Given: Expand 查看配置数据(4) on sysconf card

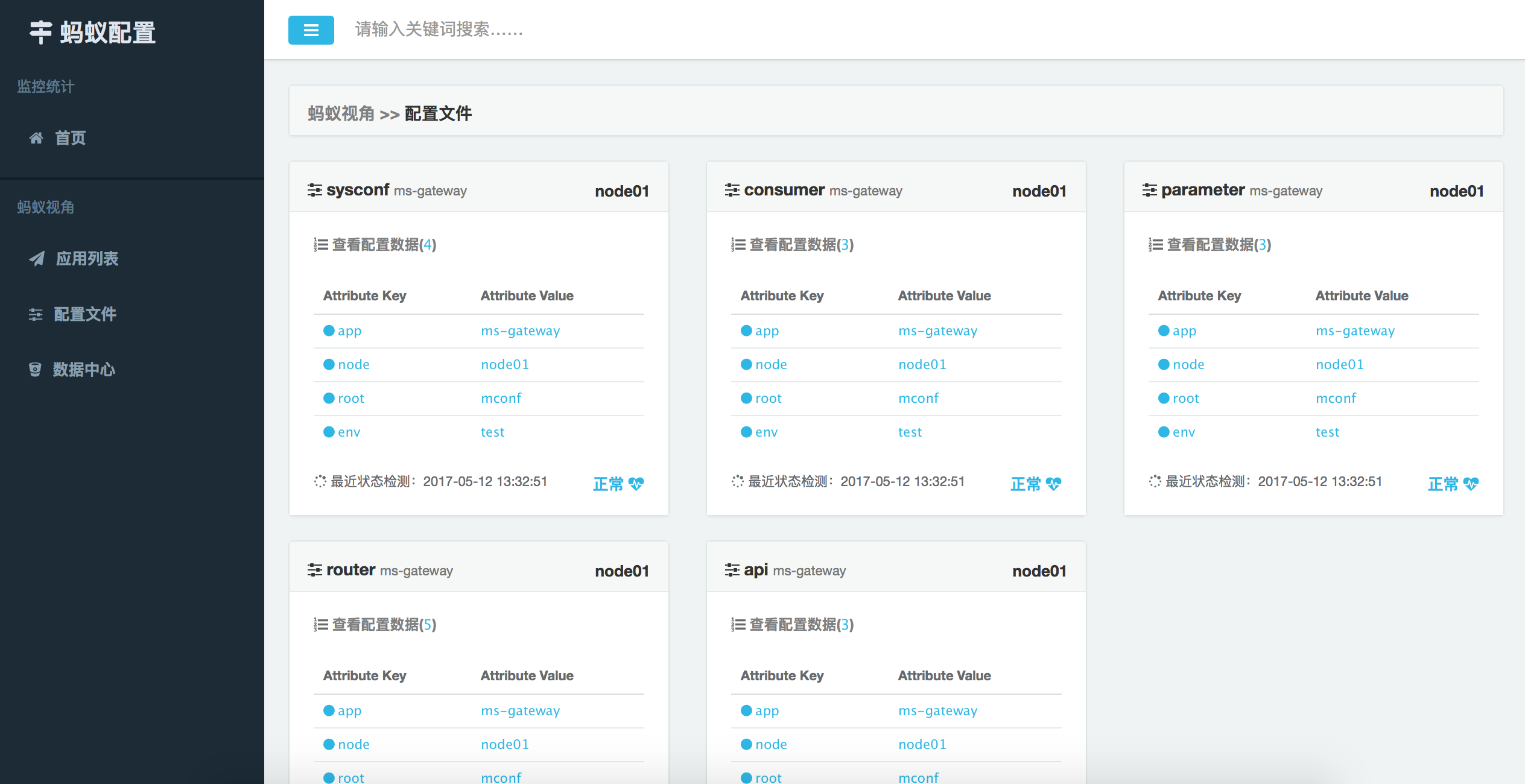Looking at the screenshot, I should [x=383, y=245].
